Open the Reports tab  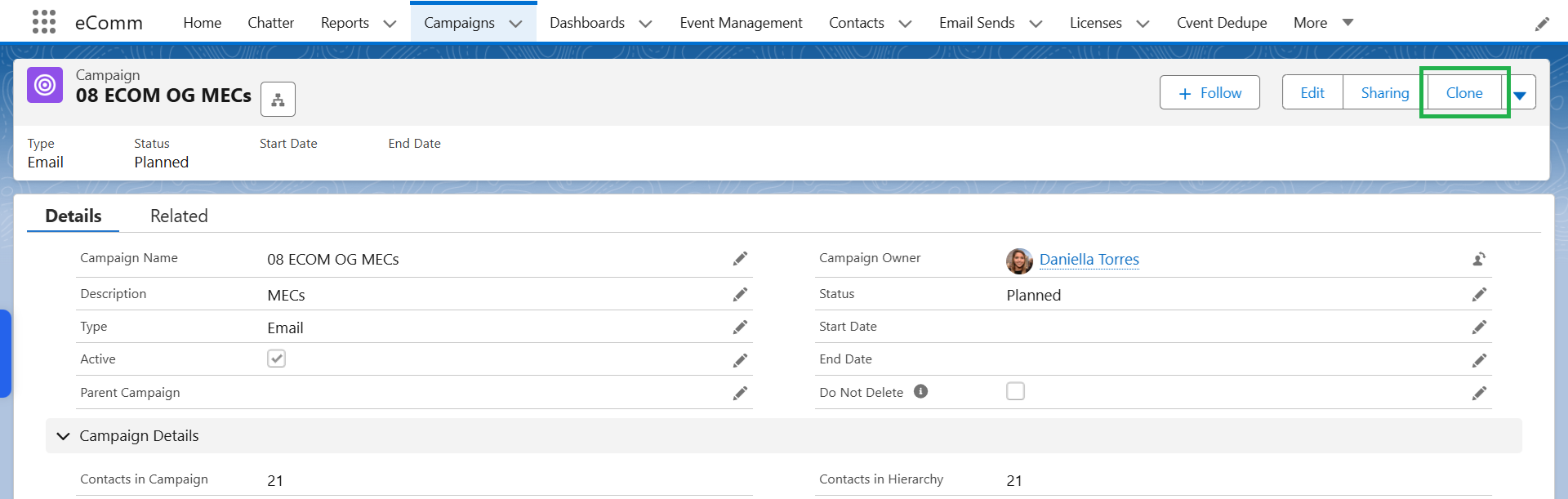click(x=345, y=23)
